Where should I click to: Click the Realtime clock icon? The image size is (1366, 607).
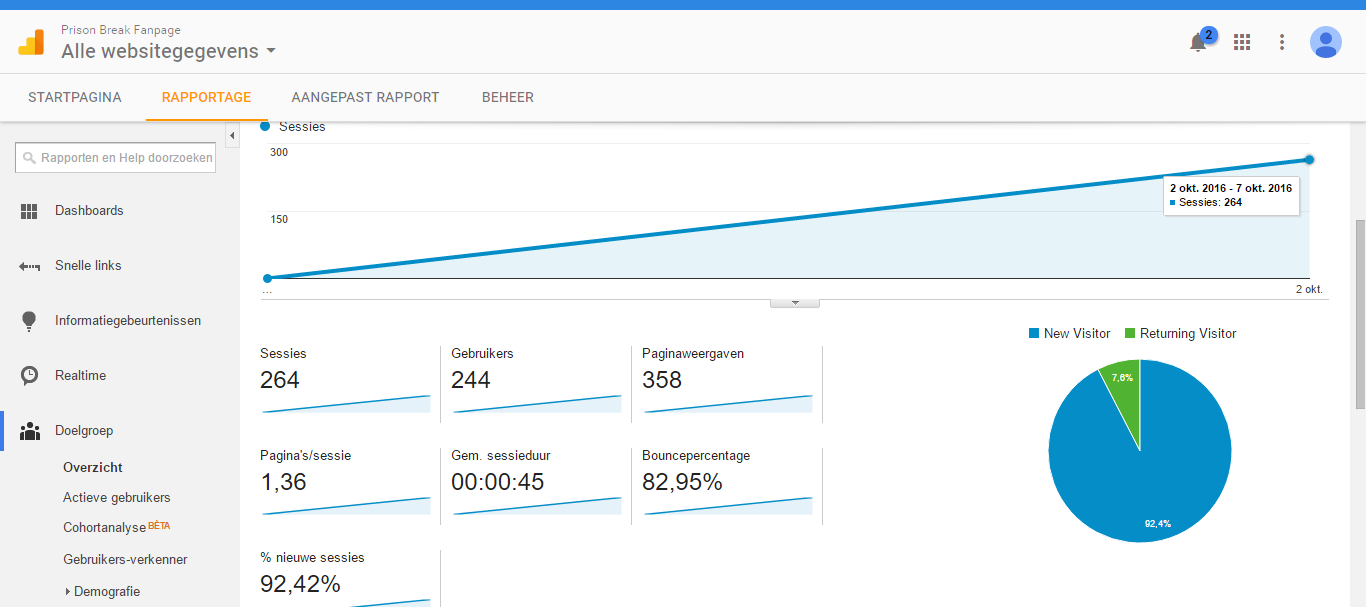pos(29,376)
